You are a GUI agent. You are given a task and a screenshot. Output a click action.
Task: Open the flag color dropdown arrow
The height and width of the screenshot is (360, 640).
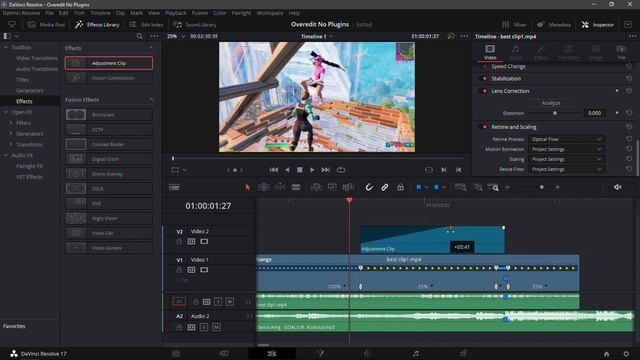point(427,187)
